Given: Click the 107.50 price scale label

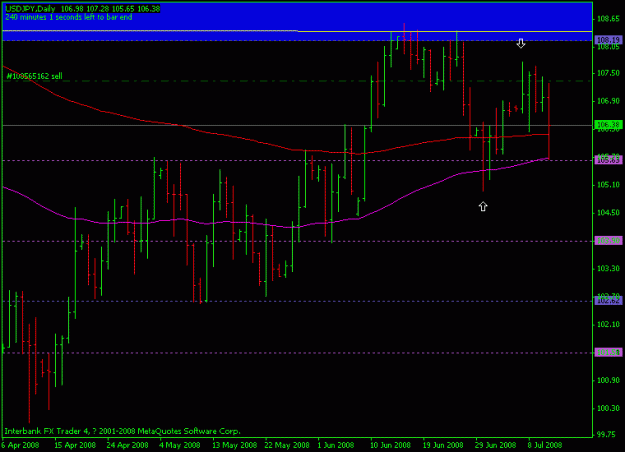Looking at the screenshot, I should [x=608, y=73].
